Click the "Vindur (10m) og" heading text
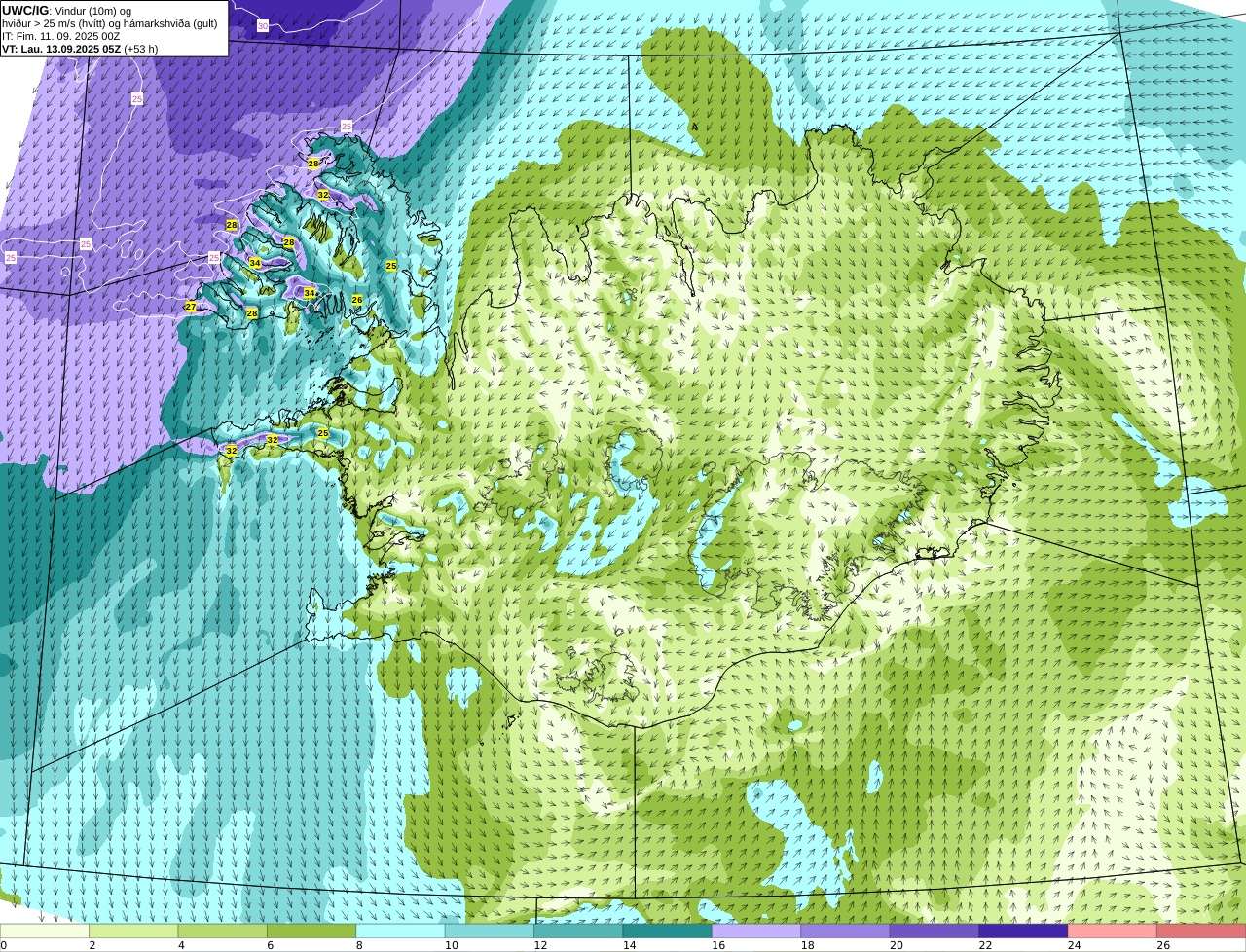1246x952 pixels. point(92,11)
